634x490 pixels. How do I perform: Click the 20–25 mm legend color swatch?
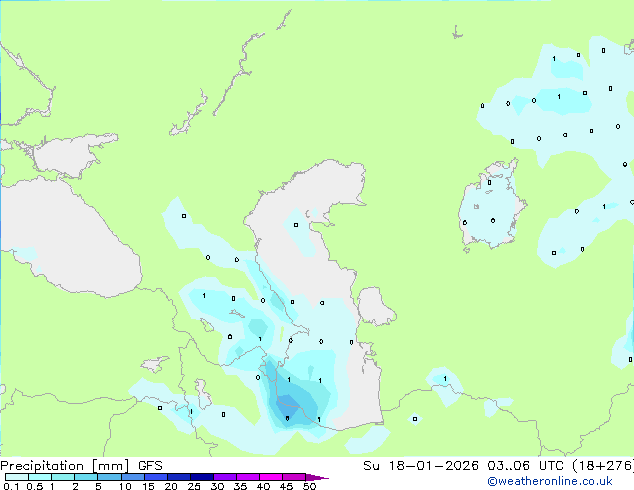(179, 477)
